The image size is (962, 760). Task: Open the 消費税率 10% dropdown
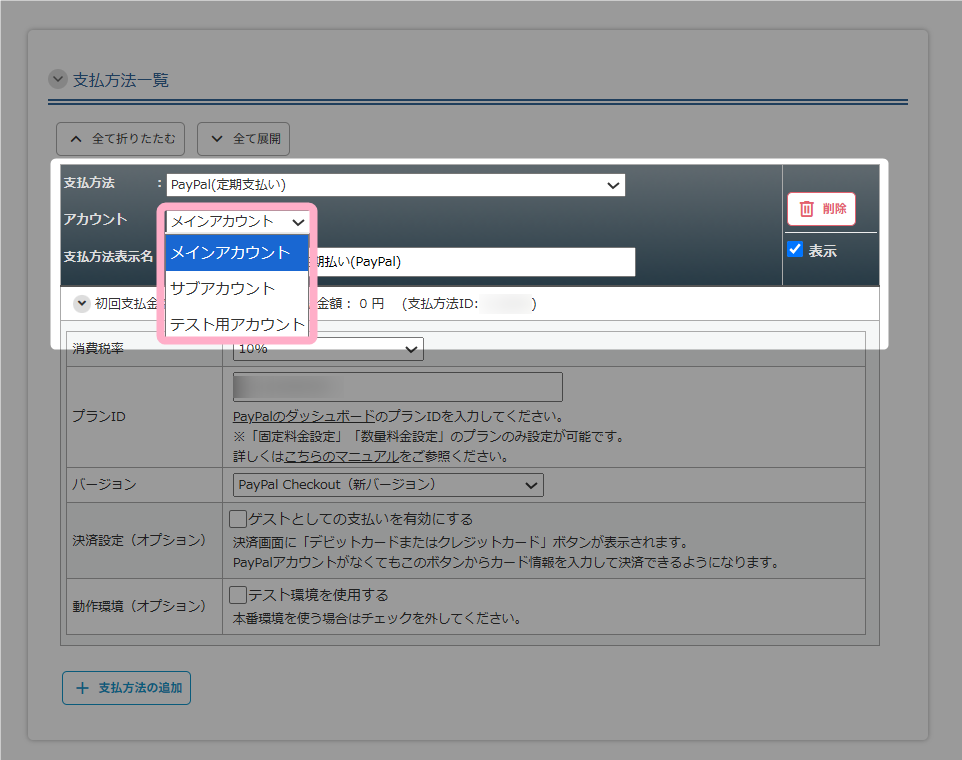[328, 349]
